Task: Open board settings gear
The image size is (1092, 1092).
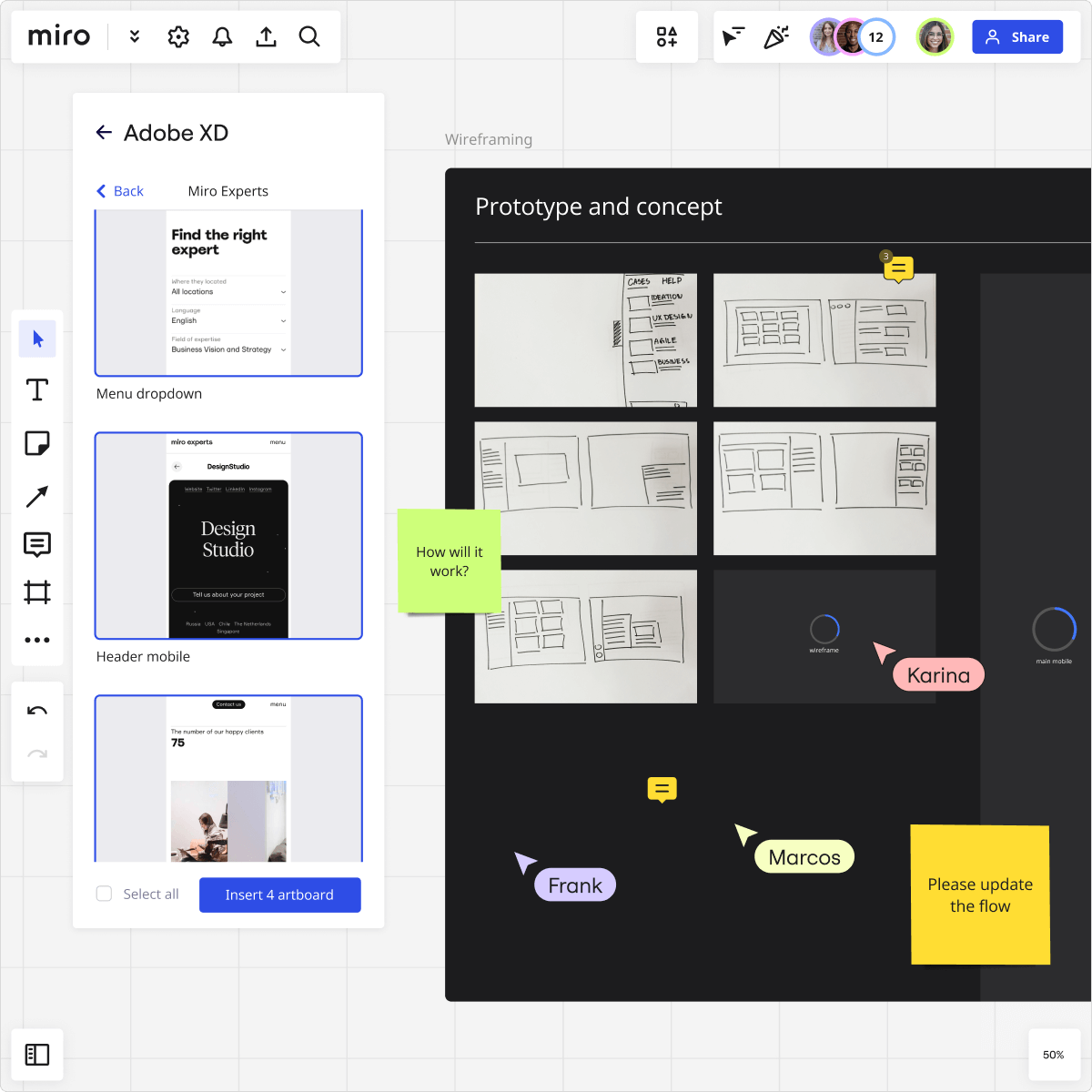Action: pos(178,36)
